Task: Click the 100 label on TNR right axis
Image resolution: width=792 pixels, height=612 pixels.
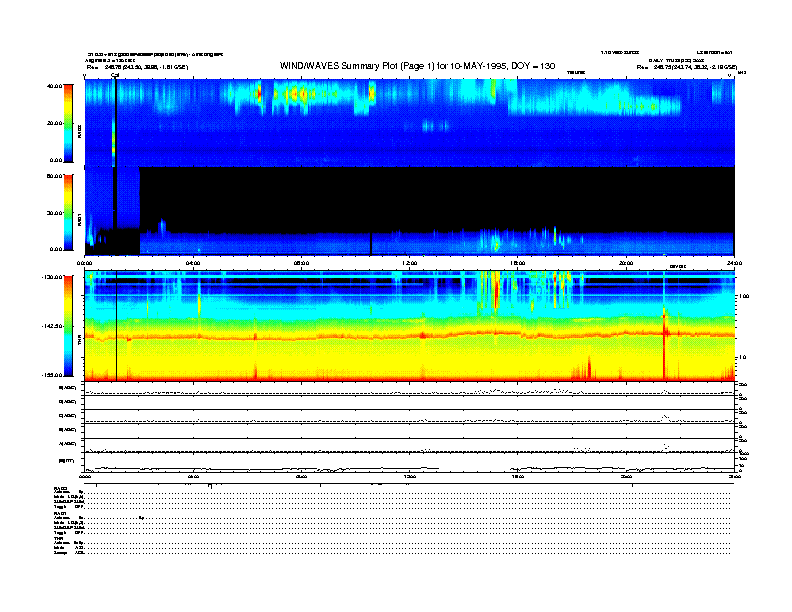Action: 744,296
